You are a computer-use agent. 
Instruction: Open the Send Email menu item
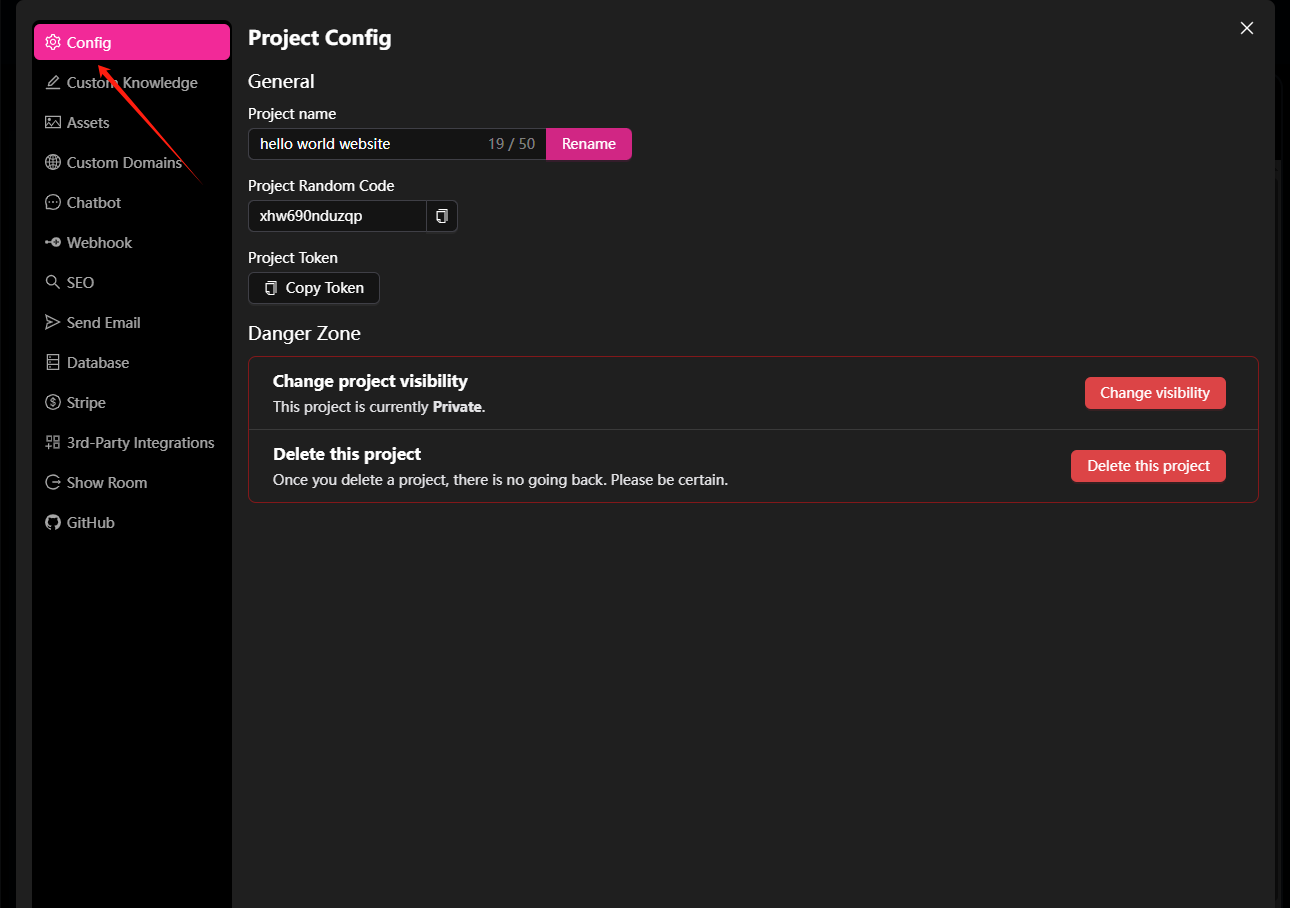point(103,323)
